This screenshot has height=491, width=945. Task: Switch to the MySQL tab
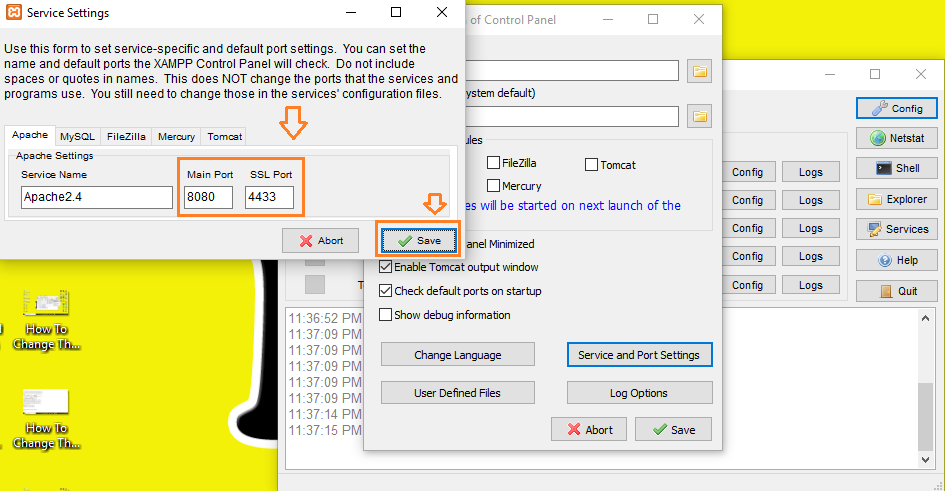tap(77, 137)
